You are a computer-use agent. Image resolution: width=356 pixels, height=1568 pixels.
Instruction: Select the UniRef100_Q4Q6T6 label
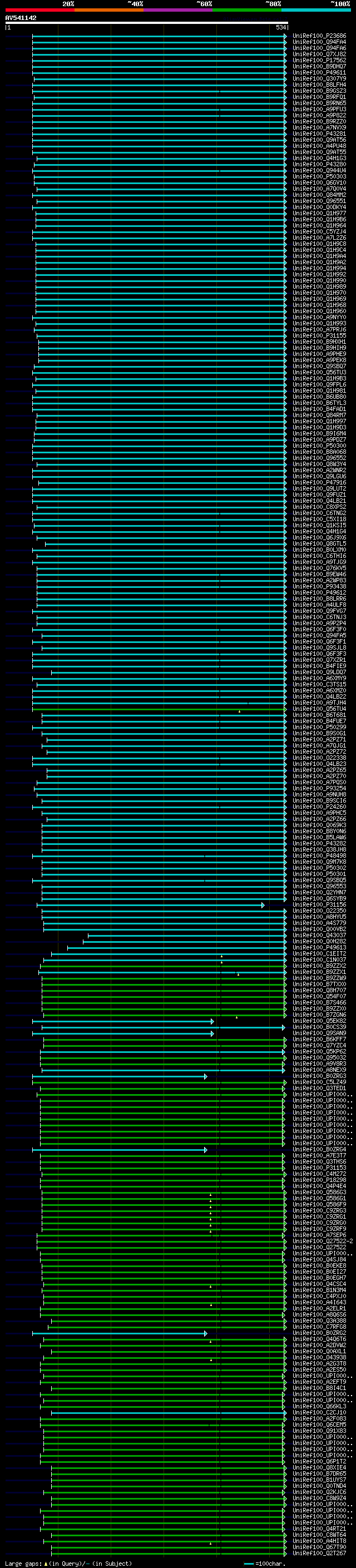[319, 1339]
